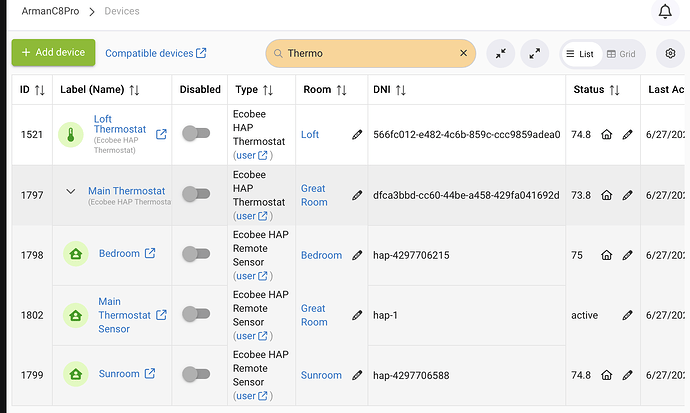Open Loft Thermostat in new window icon
Image resolution: width=690 pixels, height=413 pixels.
coord(161,134)
